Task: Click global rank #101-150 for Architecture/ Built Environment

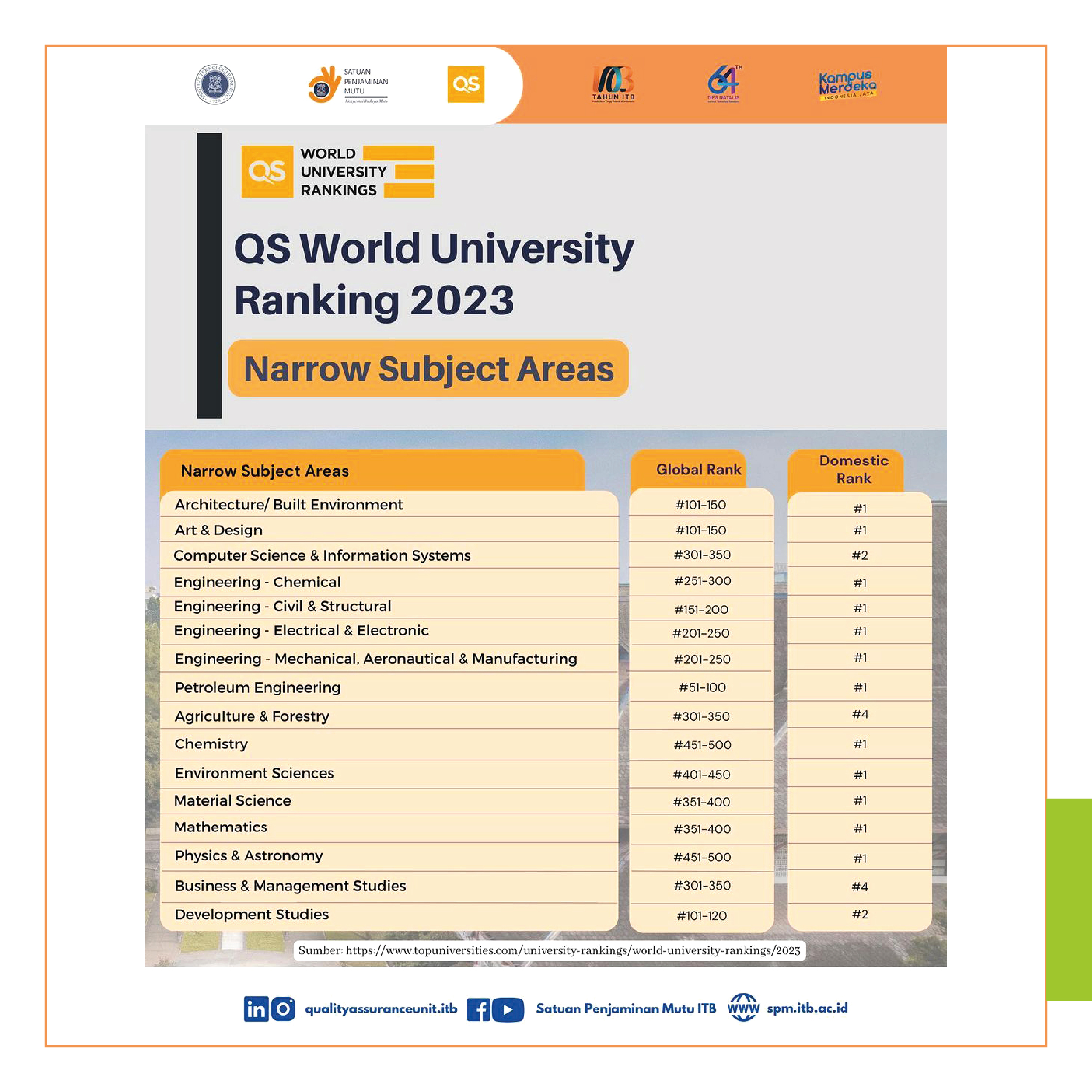Action: point(701,505)
